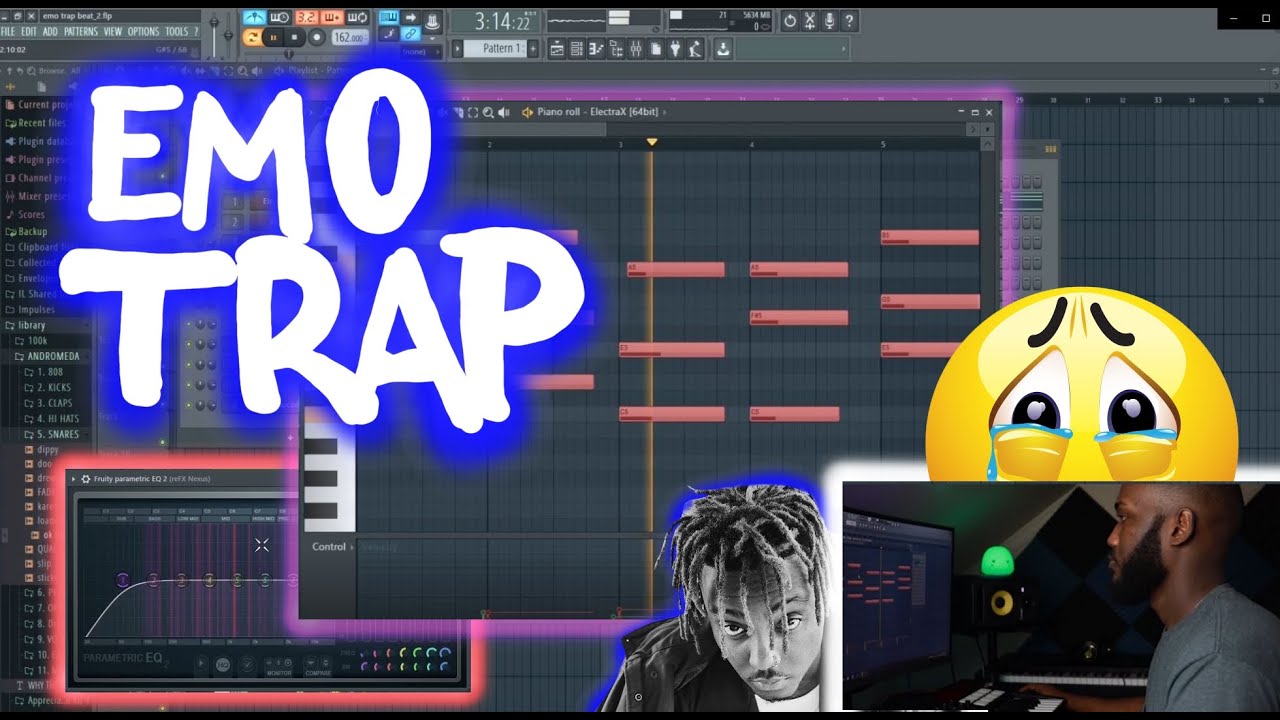This screenshot has width=1280, height=720.
Task: Click the master pitch slider
Action: 228,34
